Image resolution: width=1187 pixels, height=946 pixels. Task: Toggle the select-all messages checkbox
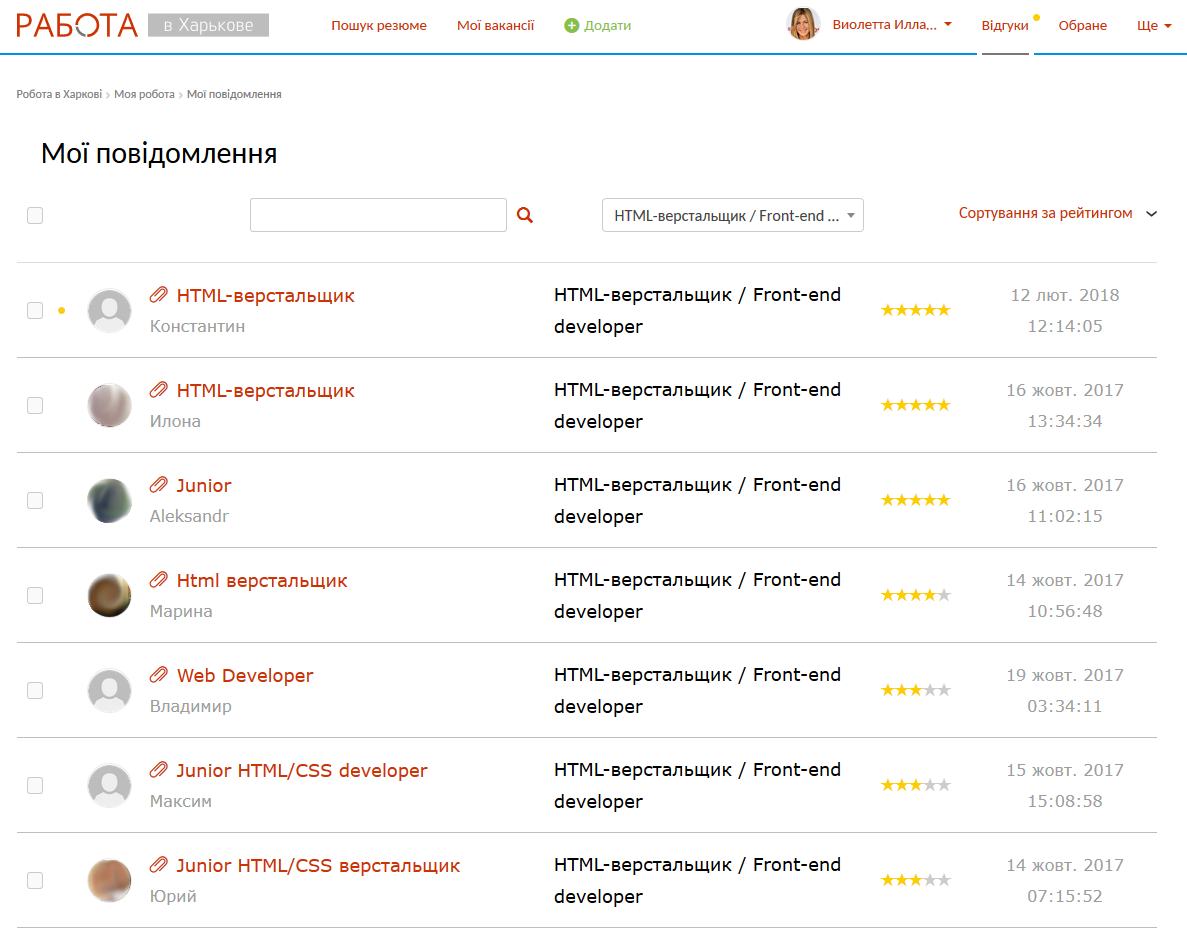point(35,215)
